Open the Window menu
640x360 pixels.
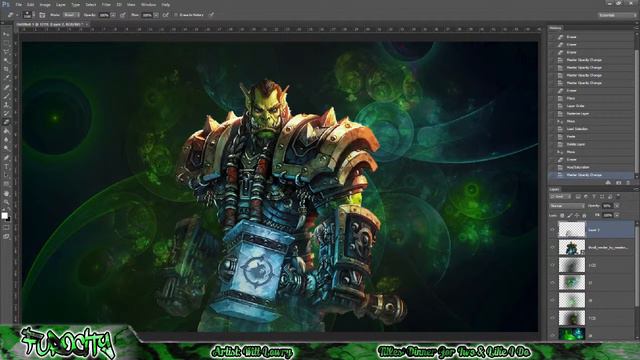pyautogui.click(x=148, y=4)
